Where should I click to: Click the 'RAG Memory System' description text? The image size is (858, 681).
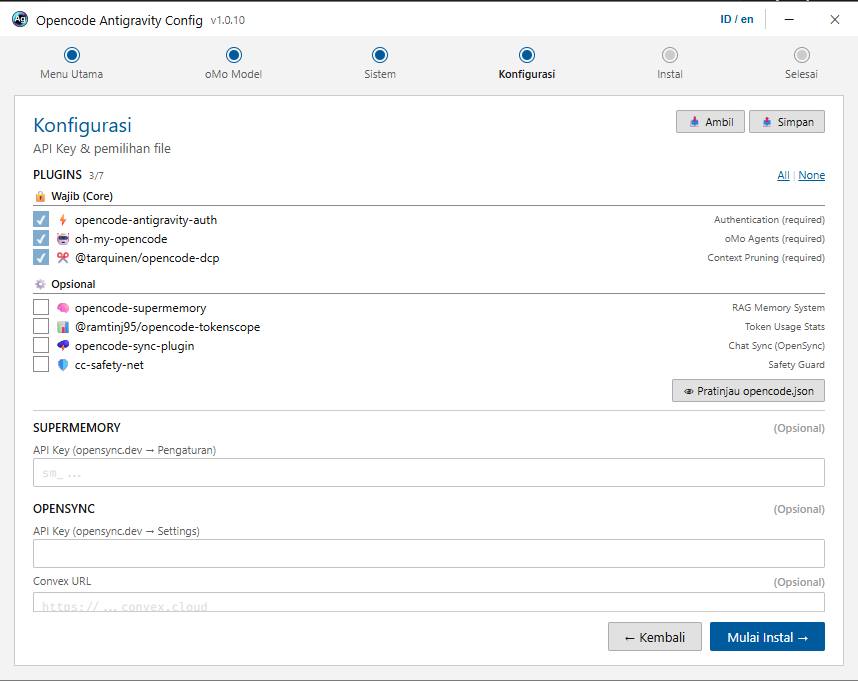[778, 308]
